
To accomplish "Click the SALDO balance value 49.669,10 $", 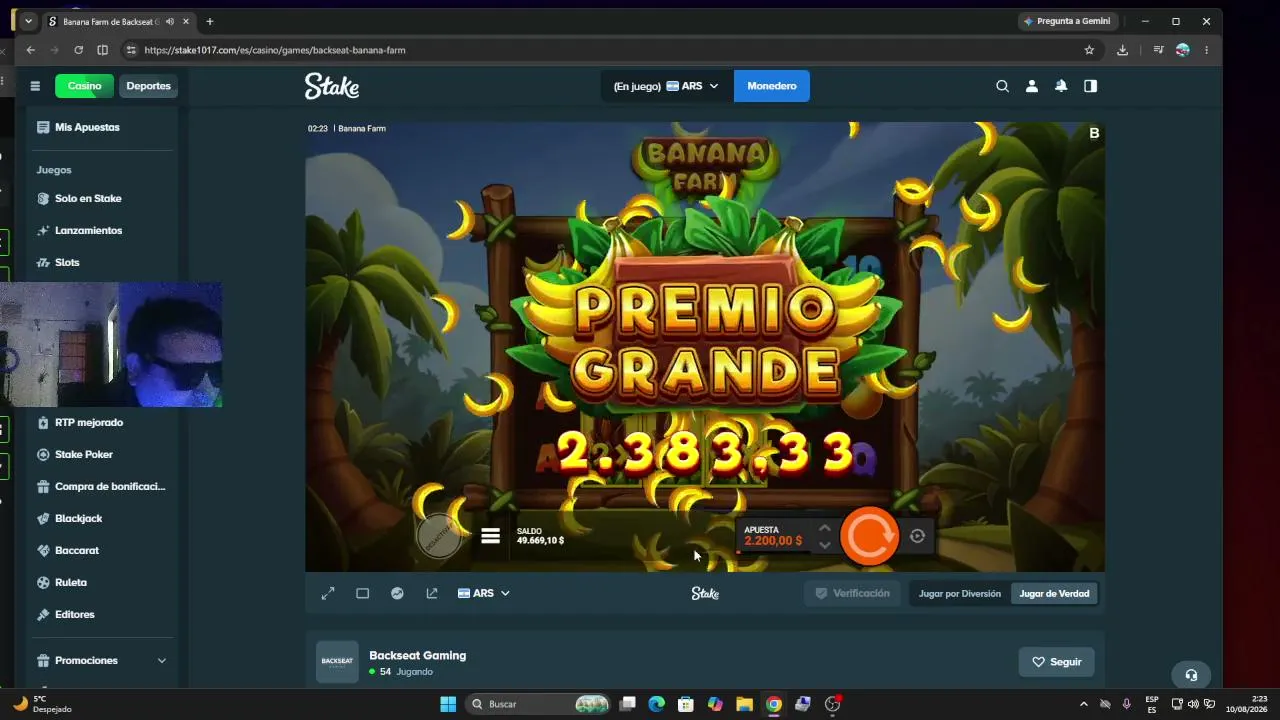I will [x=540, y=541].
